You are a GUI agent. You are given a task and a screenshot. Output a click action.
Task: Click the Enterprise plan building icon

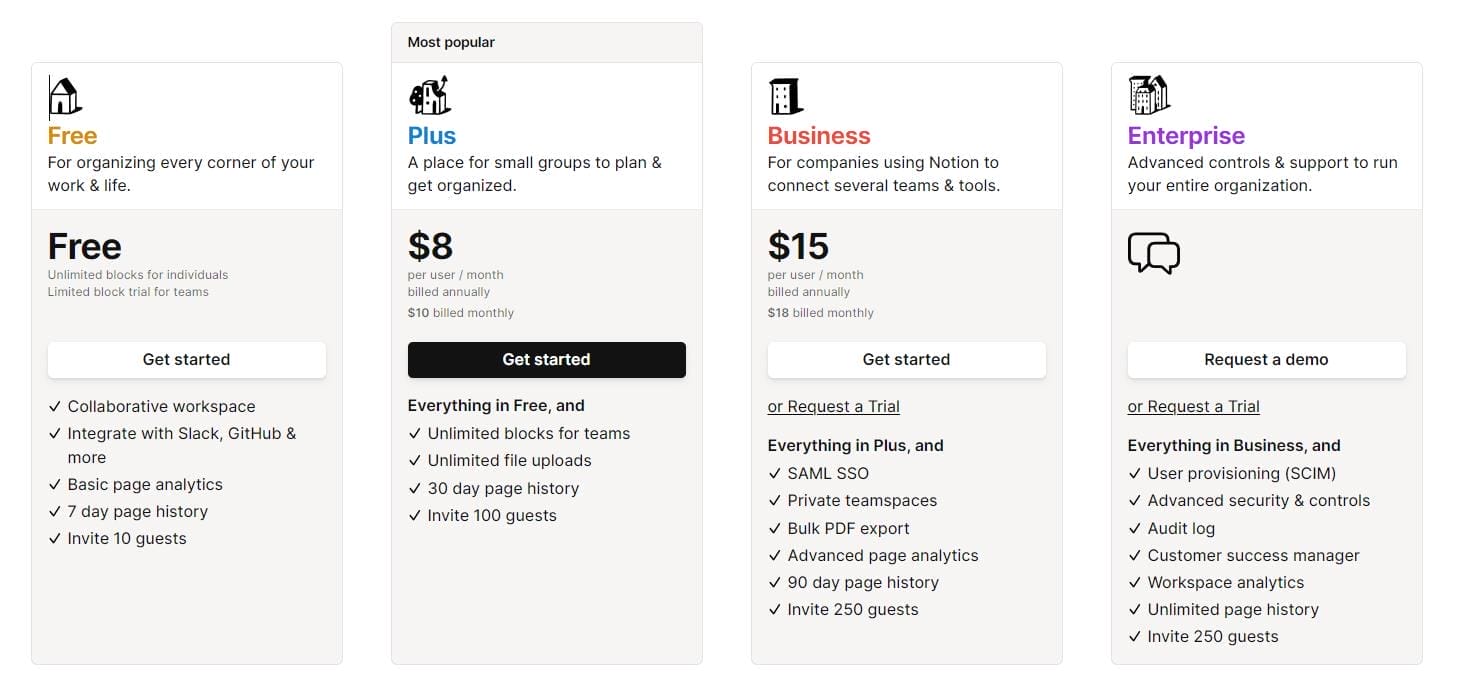(1146, 95)
